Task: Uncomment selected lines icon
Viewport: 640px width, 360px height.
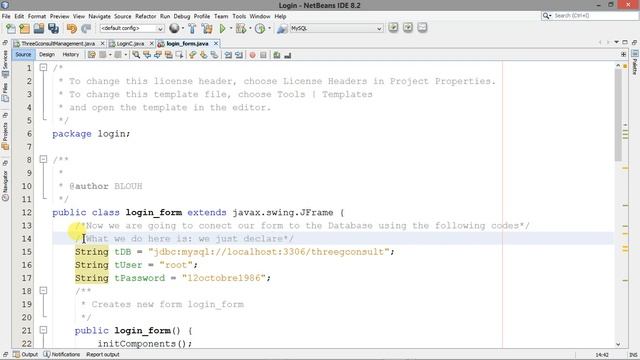Action: [x=288, y=55]
